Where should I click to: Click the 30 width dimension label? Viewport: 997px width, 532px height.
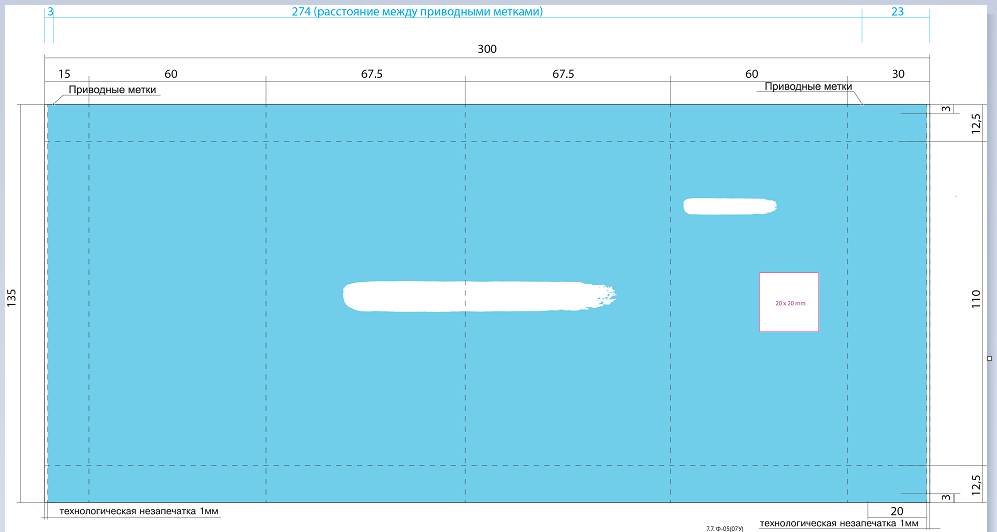coord(898,74)
